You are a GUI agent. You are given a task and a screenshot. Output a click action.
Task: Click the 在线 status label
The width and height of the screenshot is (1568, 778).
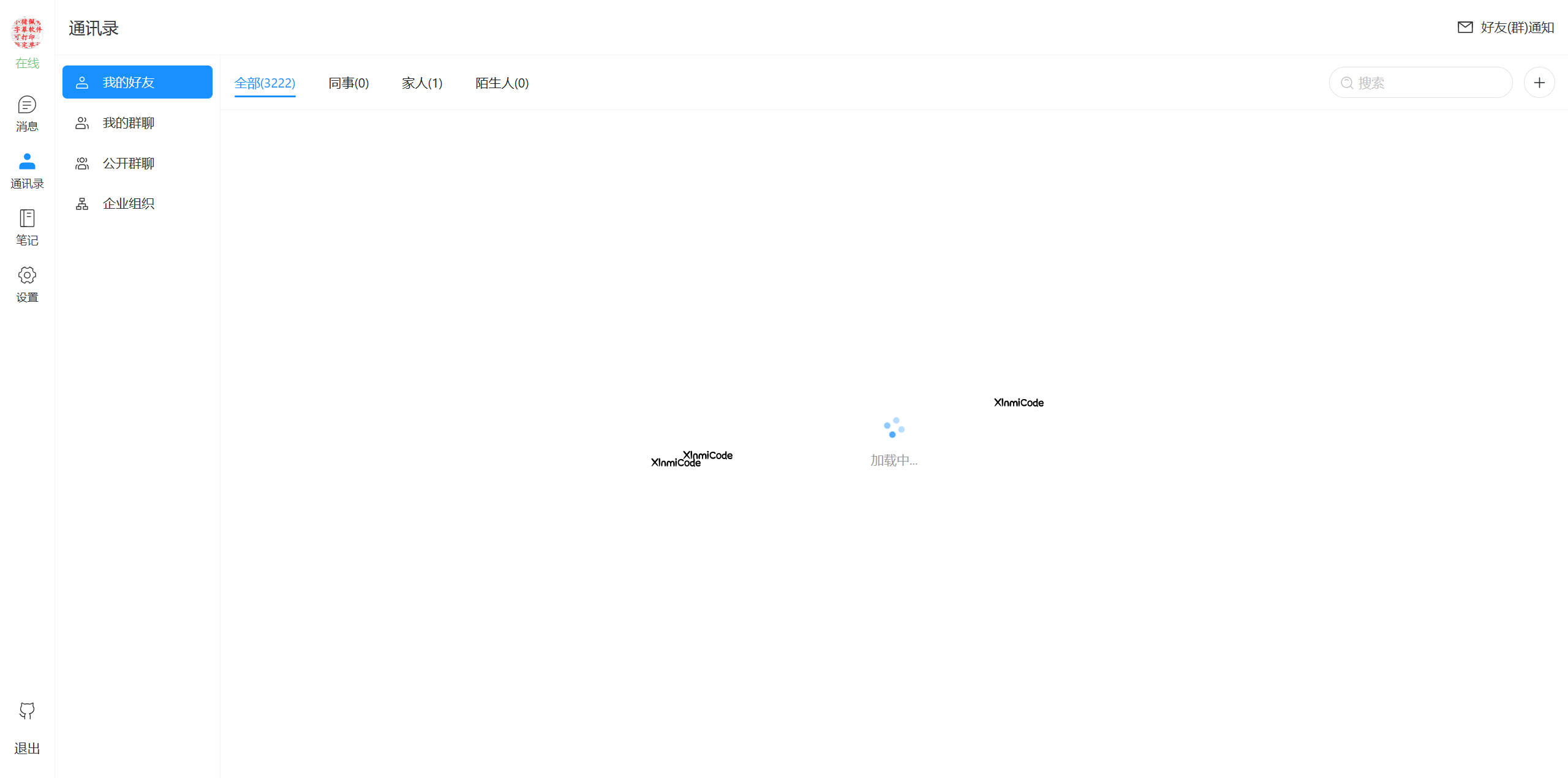click(26, 63)
